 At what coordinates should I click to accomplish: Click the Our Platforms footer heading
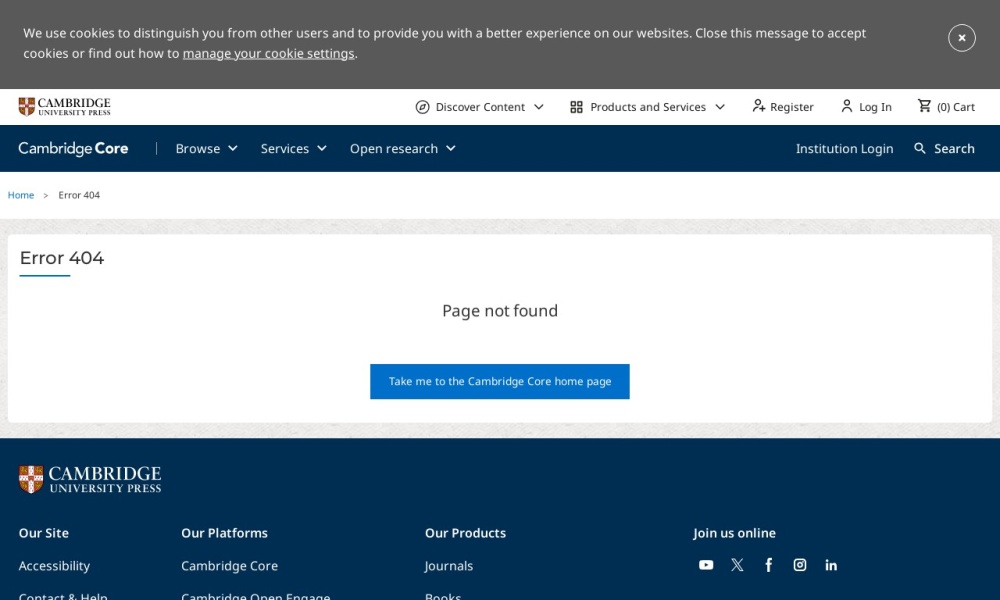(x=224, y=533)
